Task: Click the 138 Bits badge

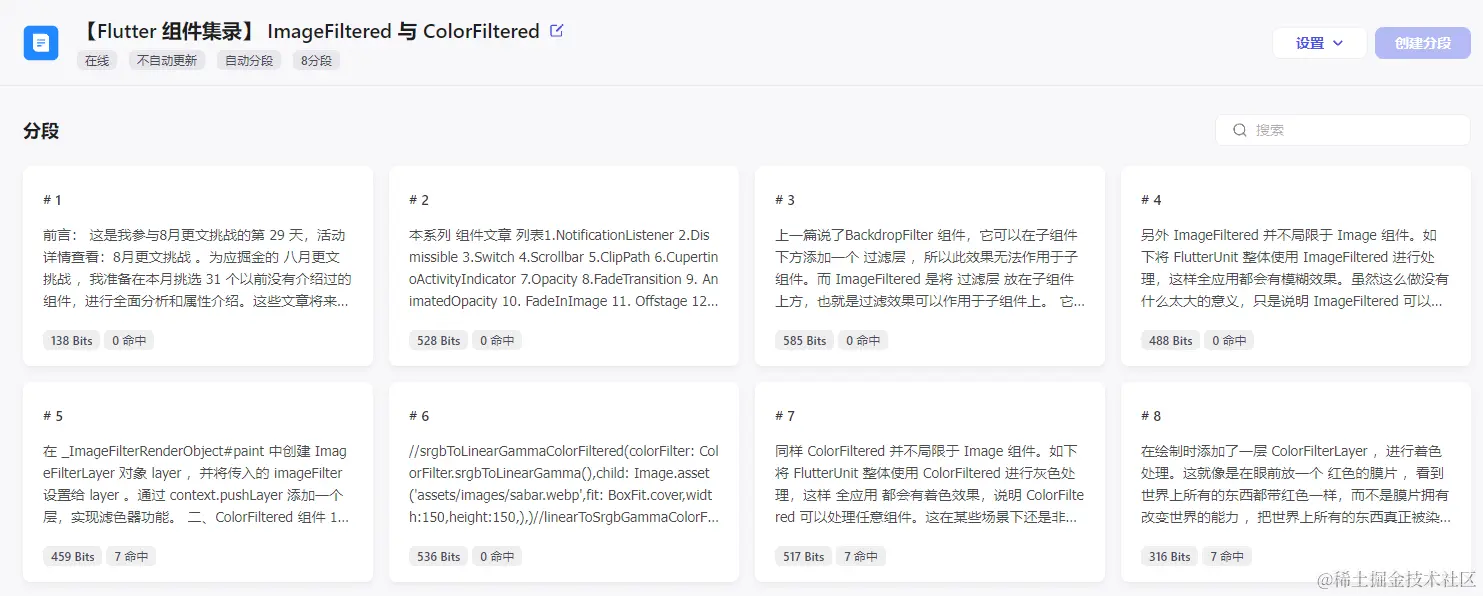Action: (71, 340)
